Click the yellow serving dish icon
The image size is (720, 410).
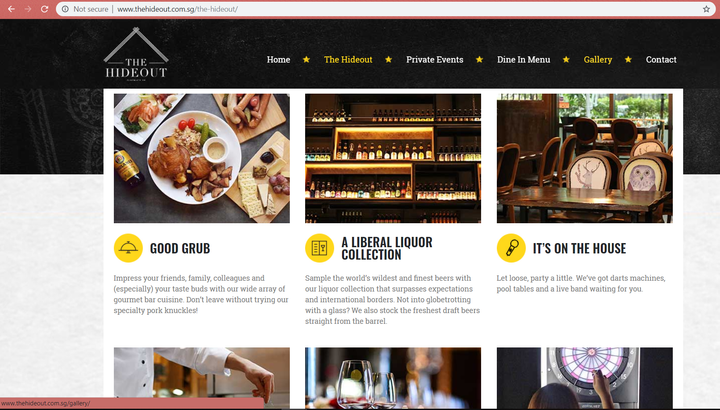(x=128, y=248)
